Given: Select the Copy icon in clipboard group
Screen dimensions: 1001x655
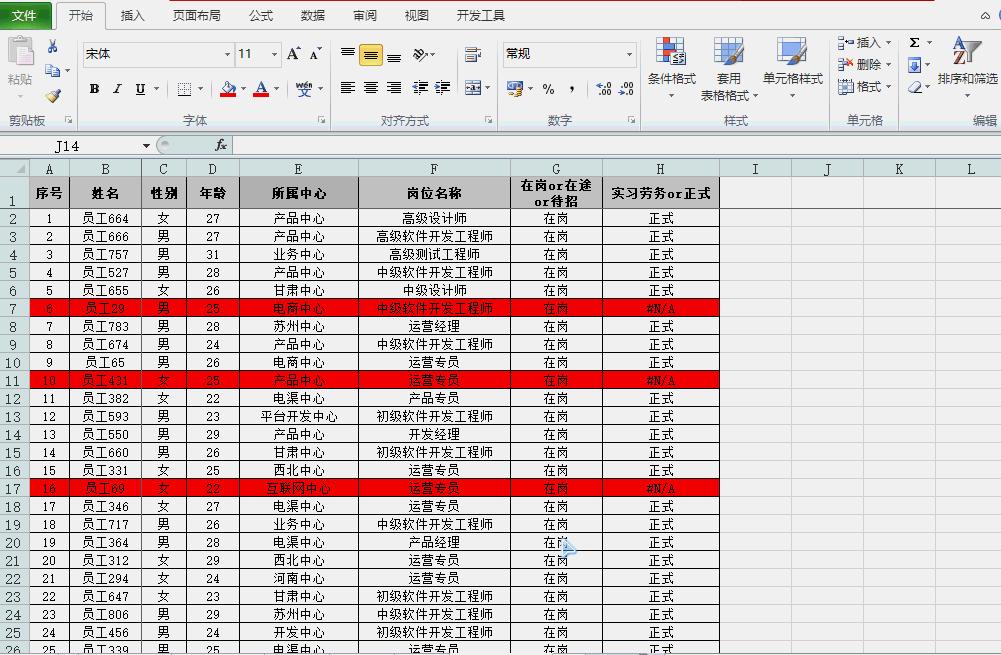Looking at the screenshot, I should [53, 70].
